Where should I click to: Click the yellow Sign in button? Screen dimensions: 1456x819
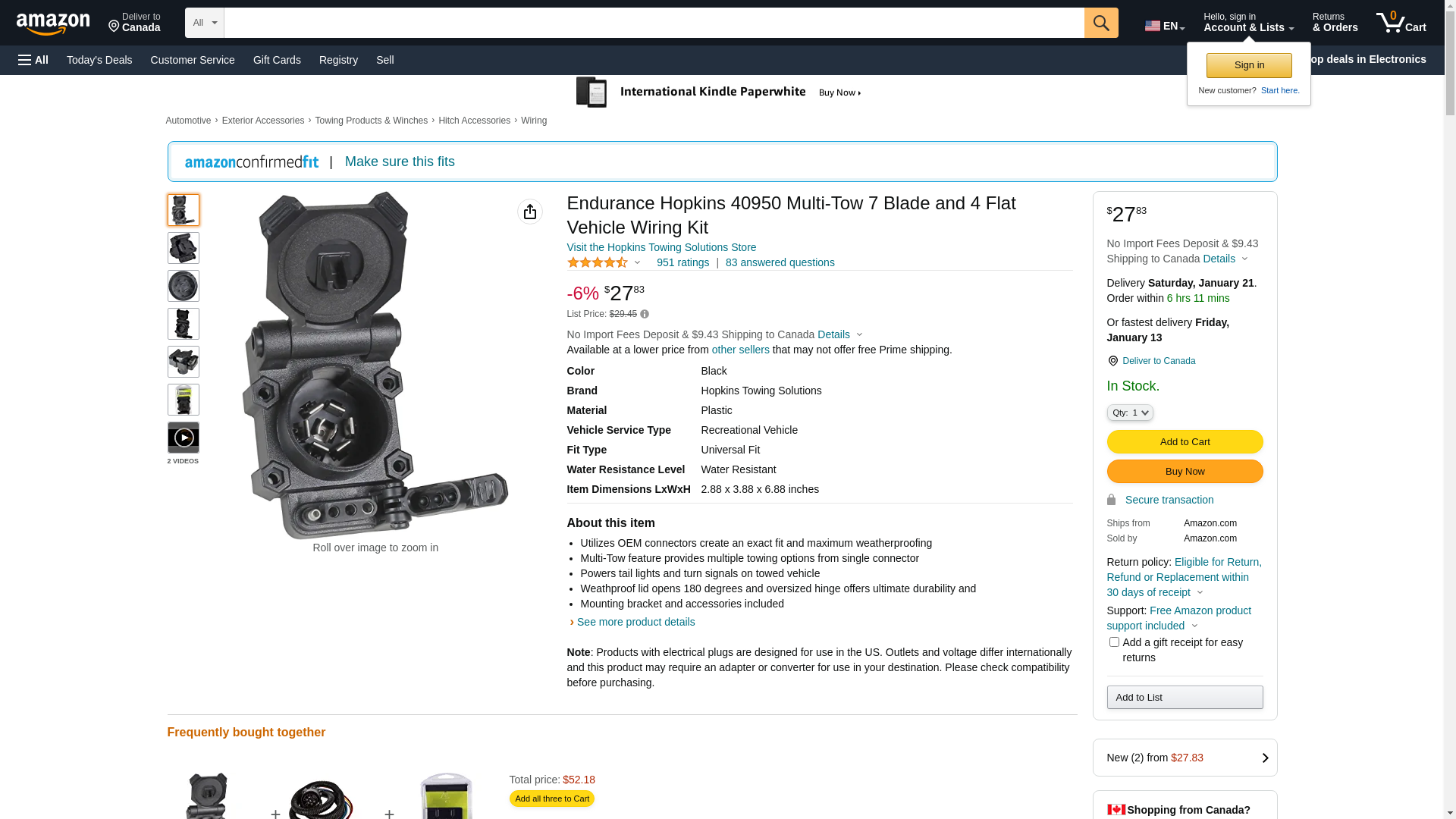click(1249, 65)
